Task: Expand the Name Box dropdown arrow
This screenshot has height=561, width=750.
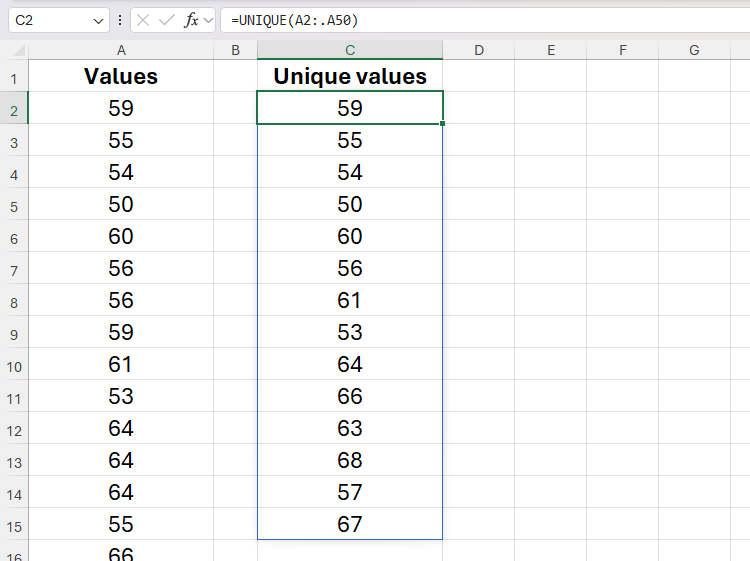Action: click(98, 20)
